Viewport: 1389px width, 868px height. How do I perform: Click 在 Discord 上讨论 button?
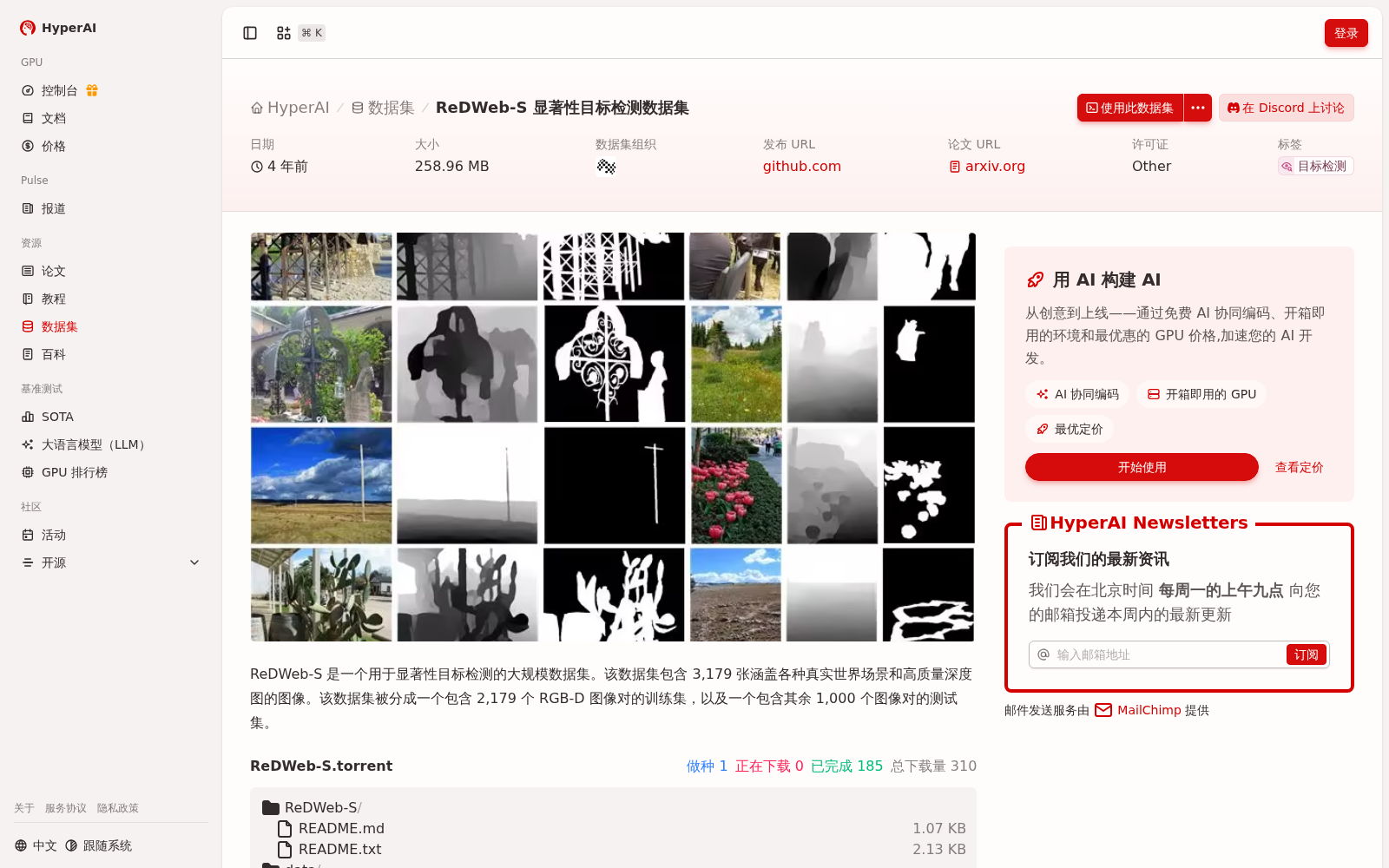pyautogui.click(x=1286, y=108)
